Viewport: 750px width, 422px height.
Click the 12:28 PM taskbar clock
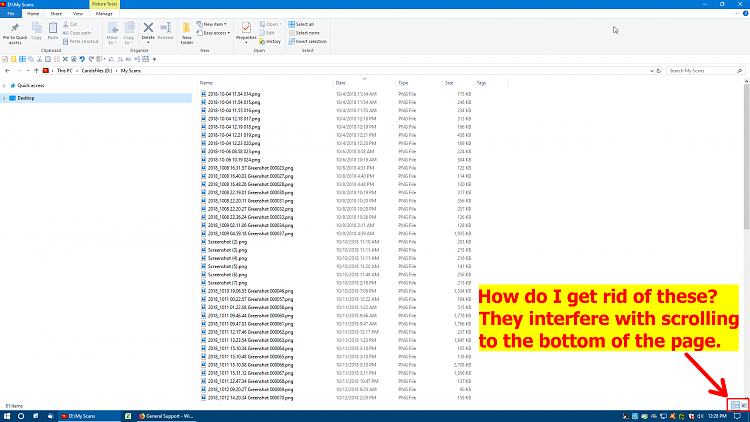(717, 416)
